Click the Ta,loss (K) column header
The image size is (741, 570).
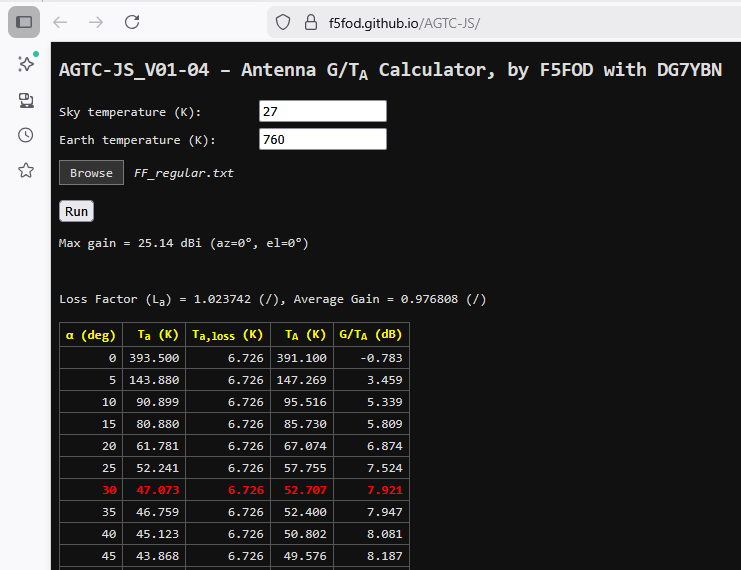pyautogui.click(x=228, y=335)
